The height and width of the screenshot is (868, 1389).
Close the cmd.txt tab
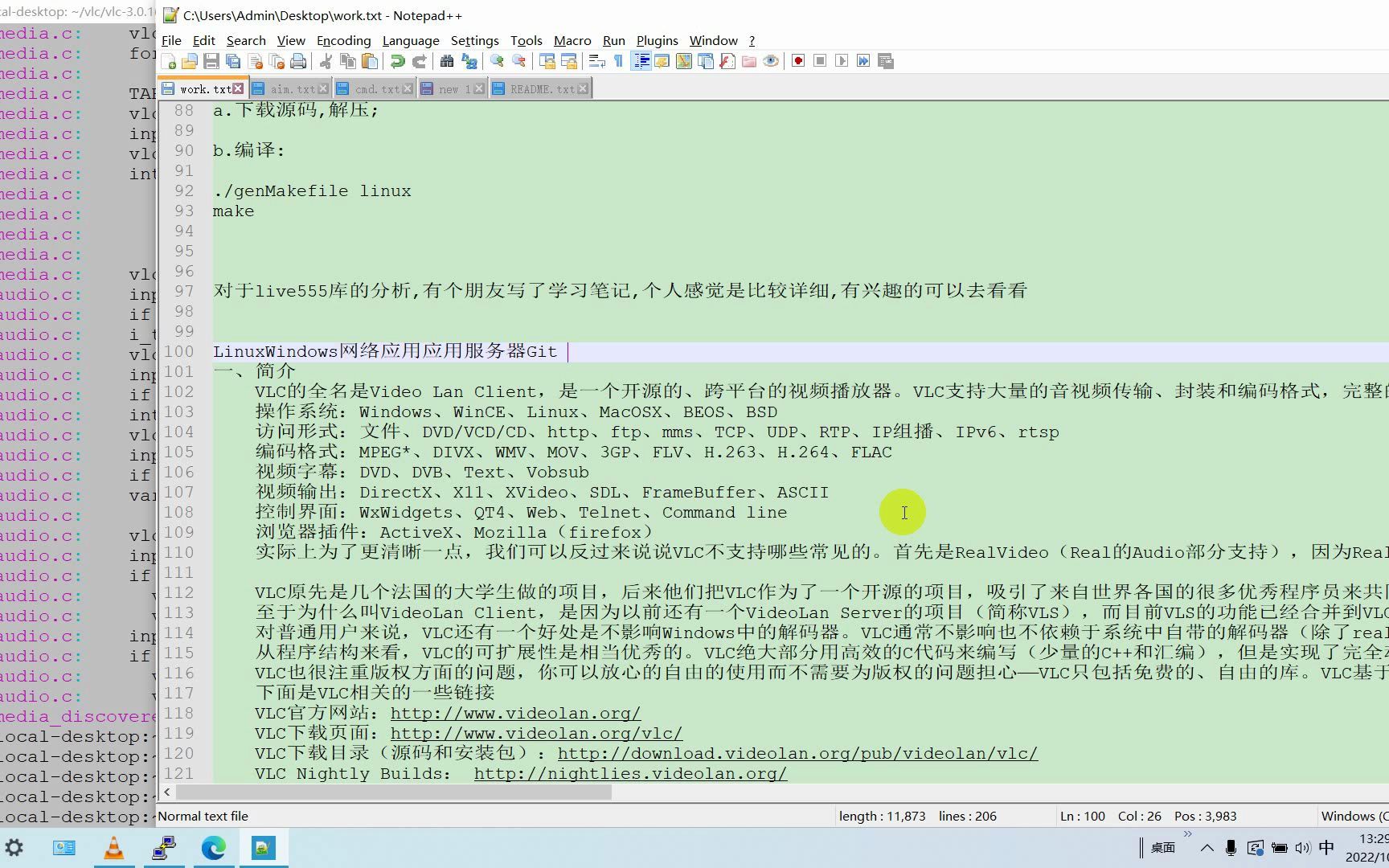[407, 88]
